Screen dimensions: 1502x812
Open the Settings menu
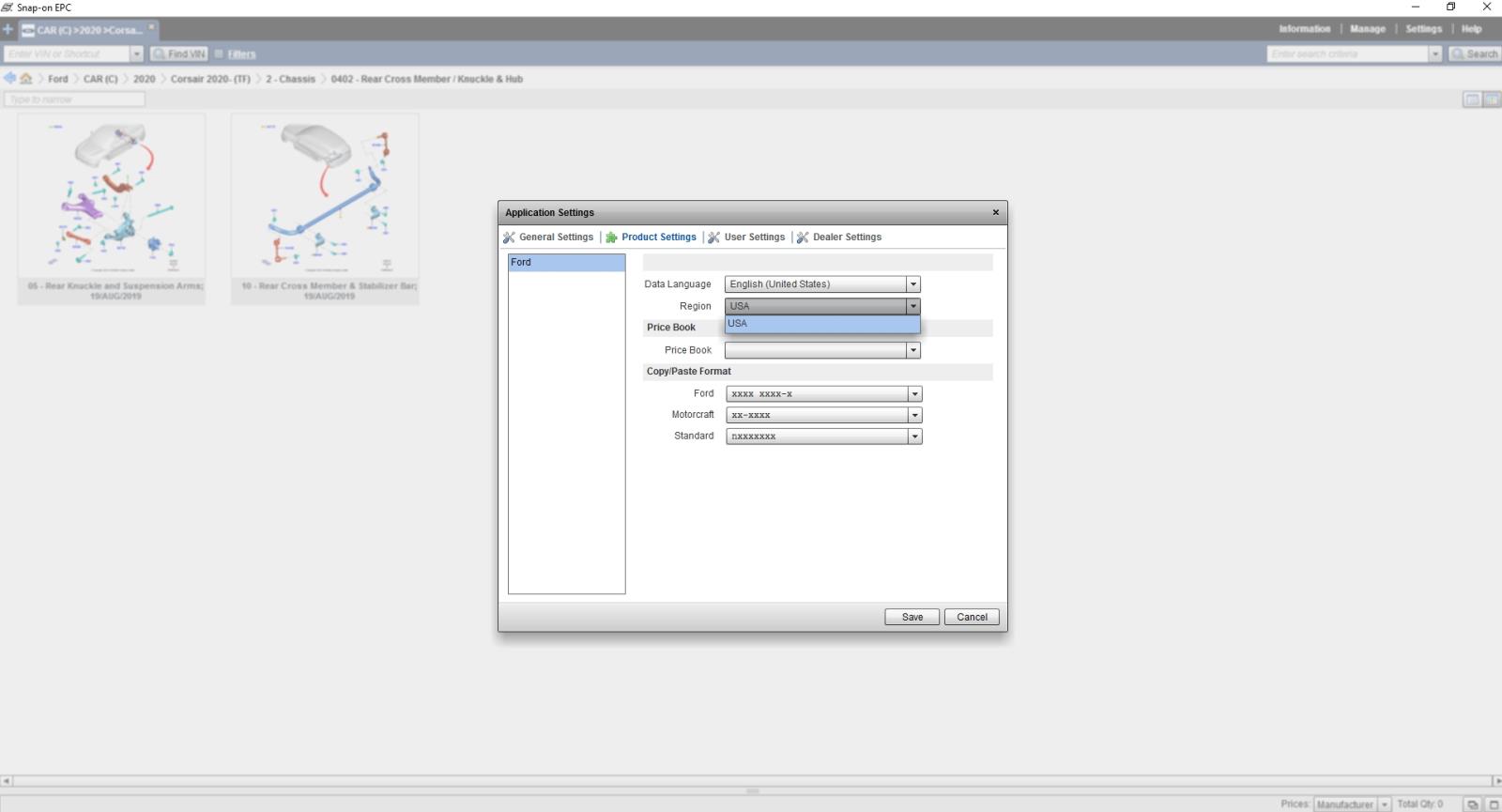click(x=1423, y=29)
